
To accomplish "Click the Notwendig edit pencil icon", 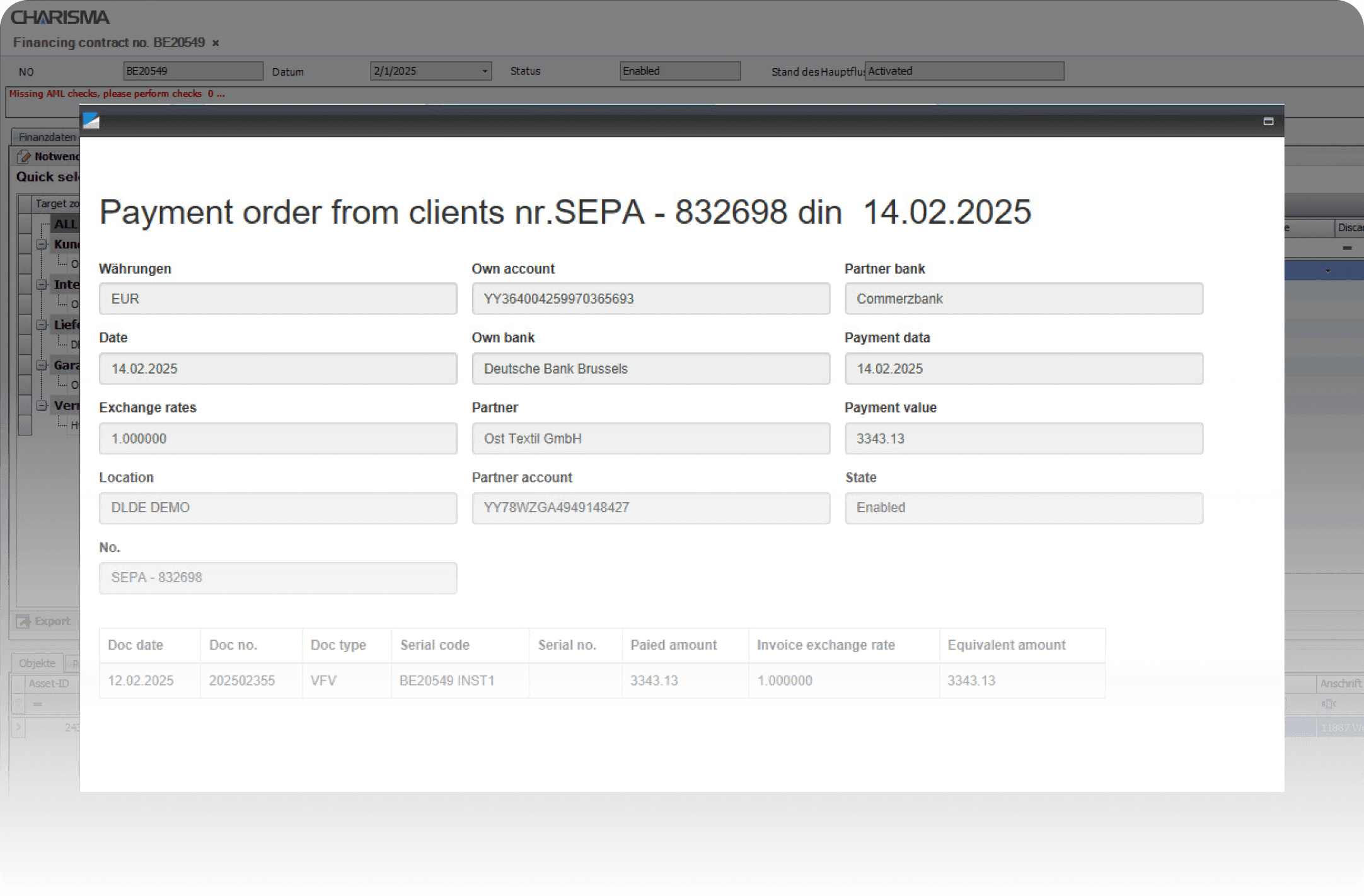I will point(24,156).
